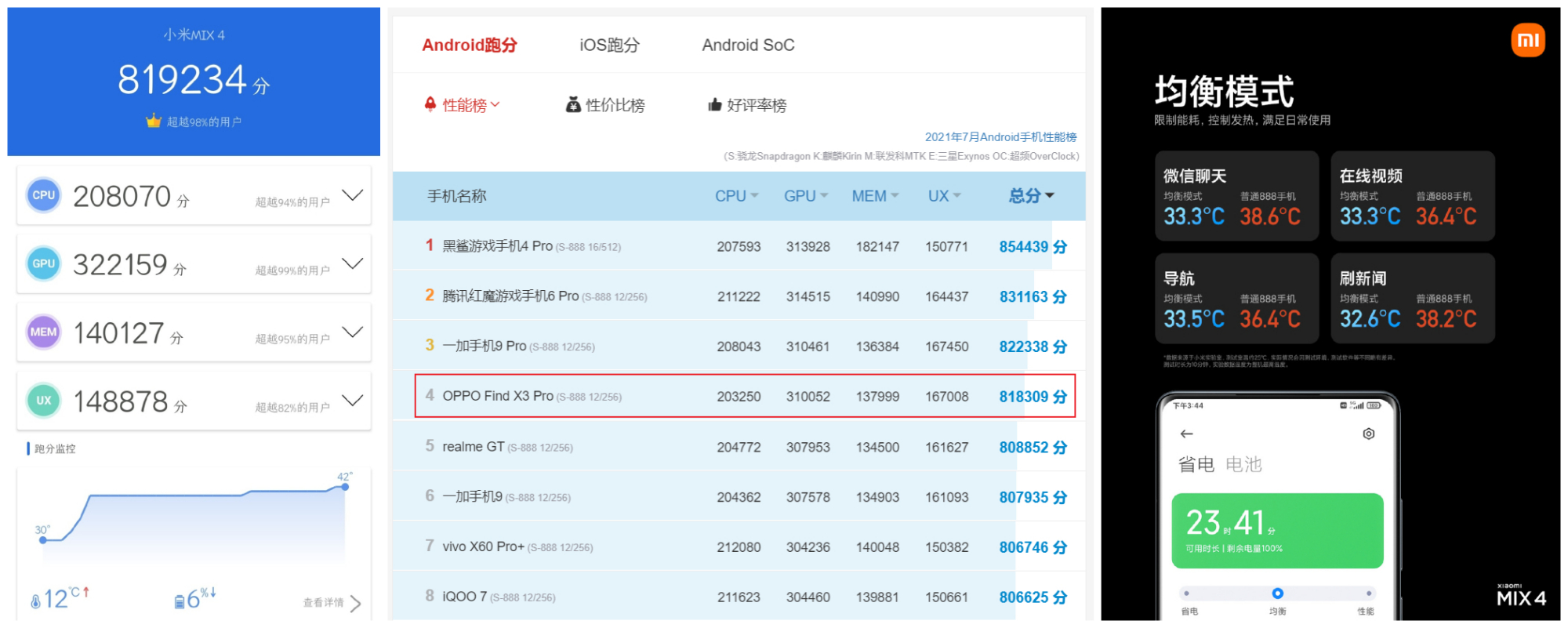1568x628 pixels.
Task: Click the 微信聊天 temperature card
Action: [1236, 196]
